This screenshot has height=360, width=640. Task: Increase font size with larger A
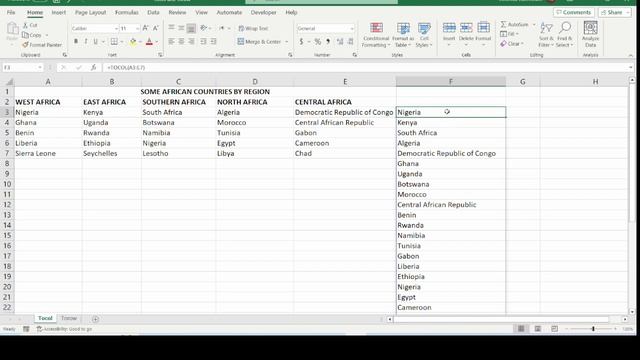point(145,28)
